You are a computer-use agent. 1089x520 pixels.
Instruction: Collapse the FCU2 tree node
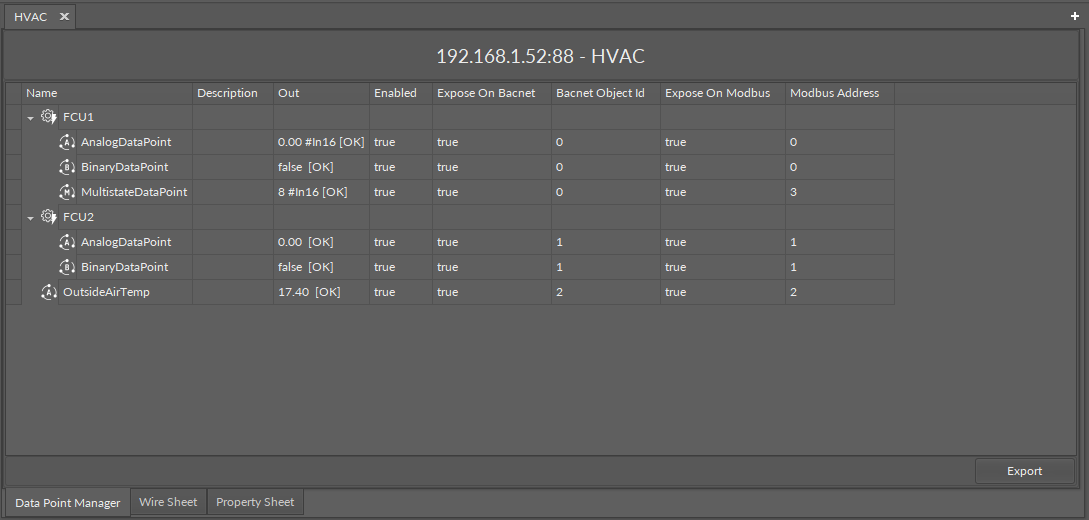click(31, 218)
